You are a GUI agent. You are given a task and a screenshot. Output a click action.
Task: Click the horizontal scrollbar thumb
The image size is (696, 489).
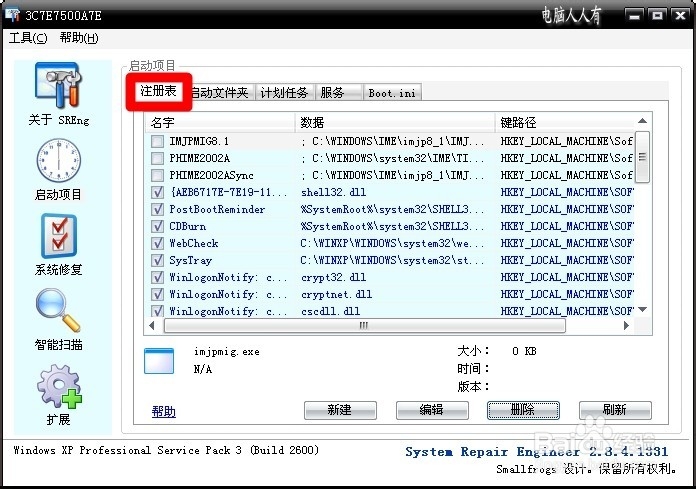point(364,326)
